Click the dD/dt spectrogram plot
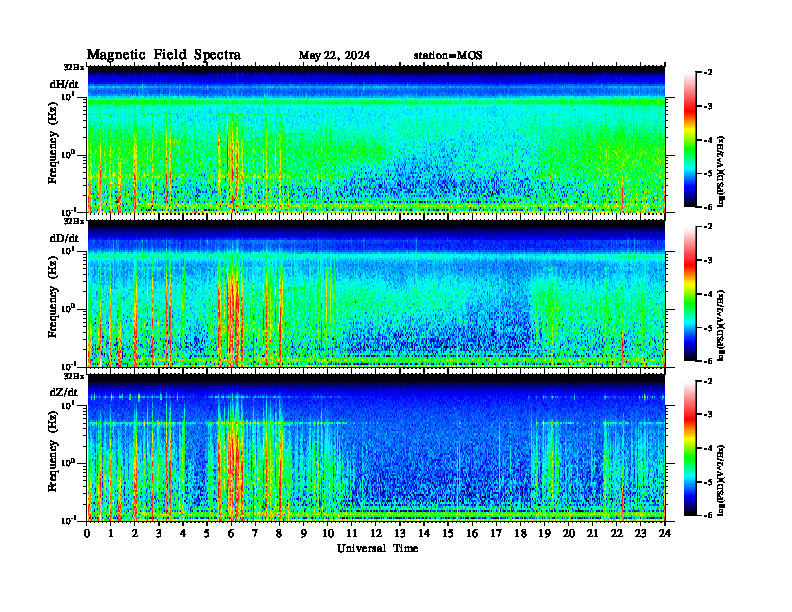 click(376, 293)
